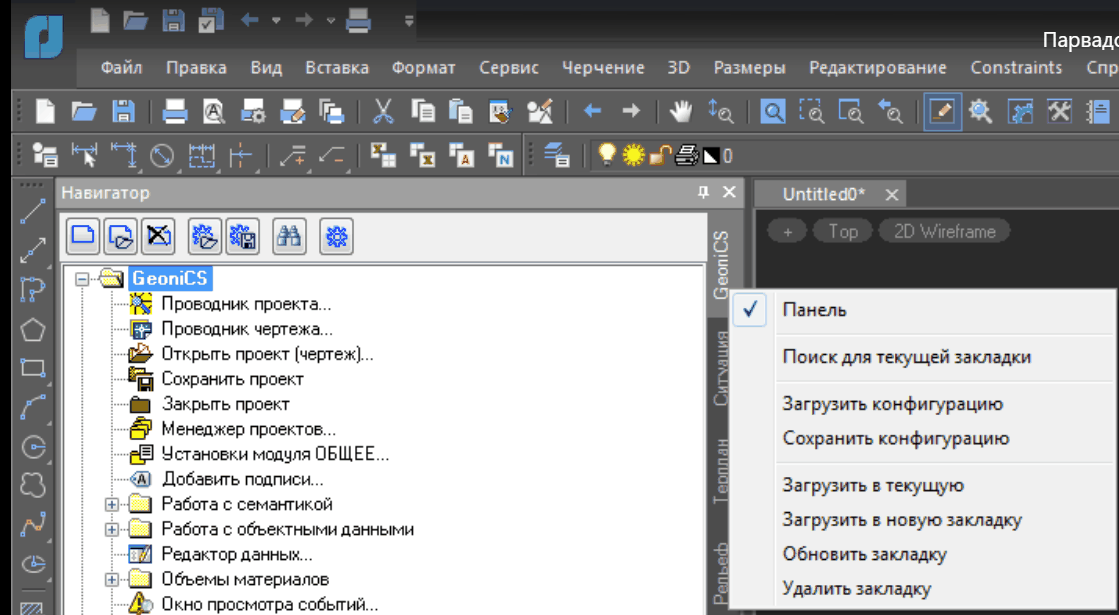This screenshot has height=615, width=1119.
Task: Click the binoculars search icon in Navigator
Action: point(289,236)
